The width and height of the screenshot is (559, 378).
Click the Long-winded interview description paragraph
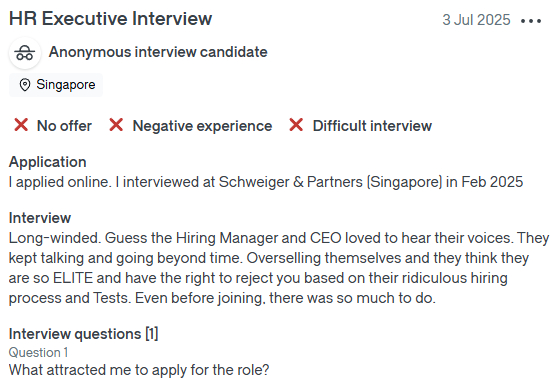point(279,268)
